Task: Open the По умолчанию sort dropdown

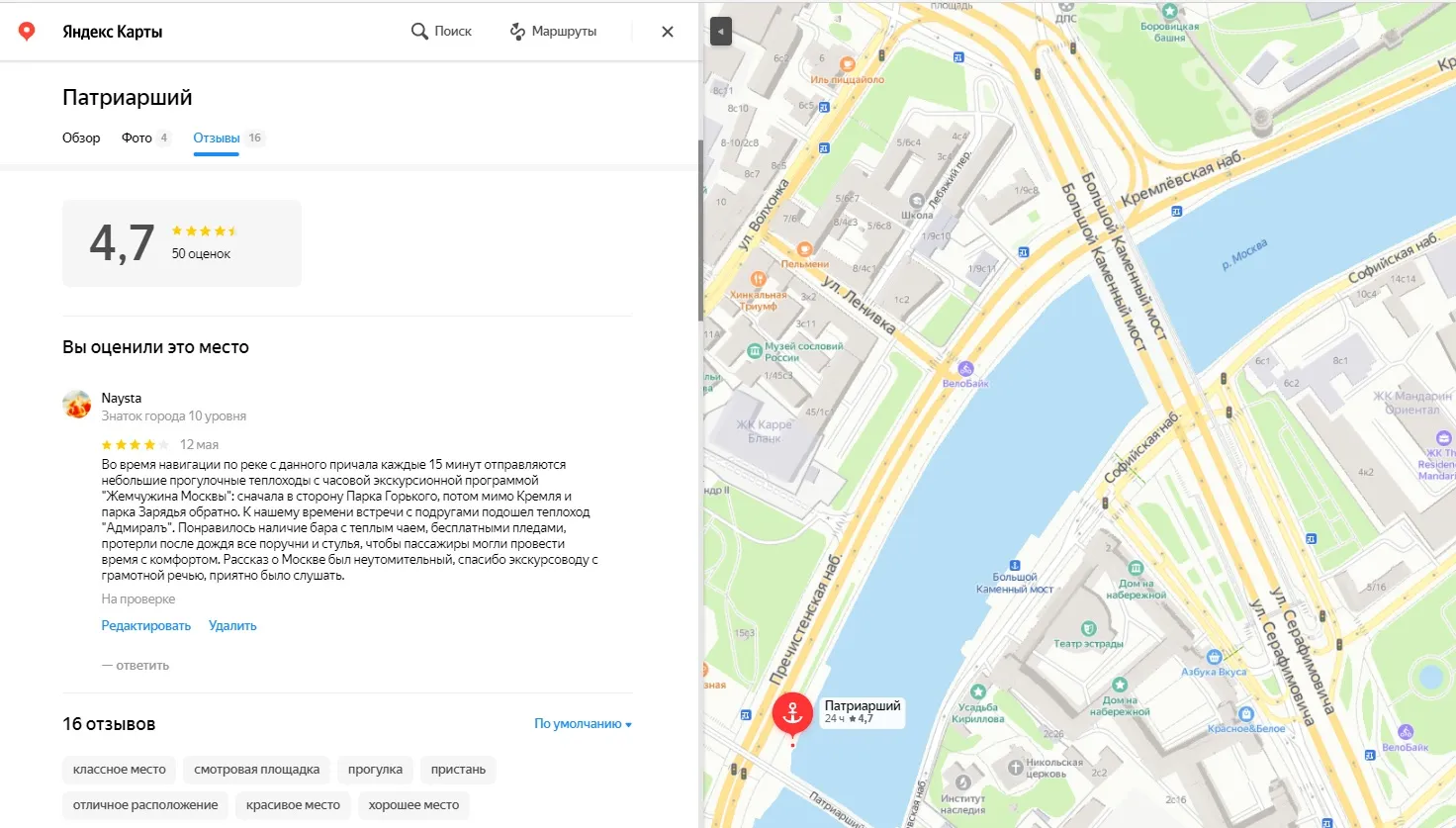Action: [x=583, y=724]
